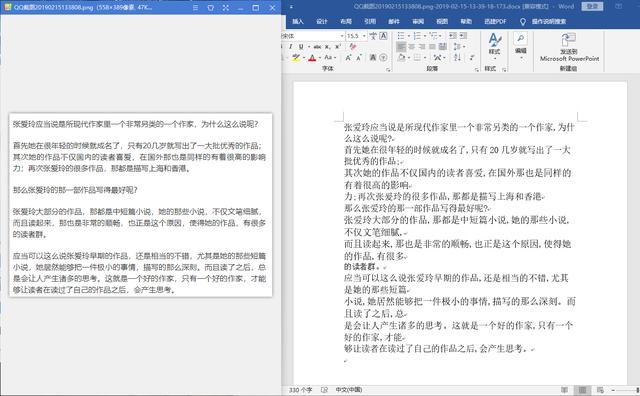This screenshot has height=396, width=640.
Task: Open the change case (Aa) menu
Action: click(x=330, y=58)
